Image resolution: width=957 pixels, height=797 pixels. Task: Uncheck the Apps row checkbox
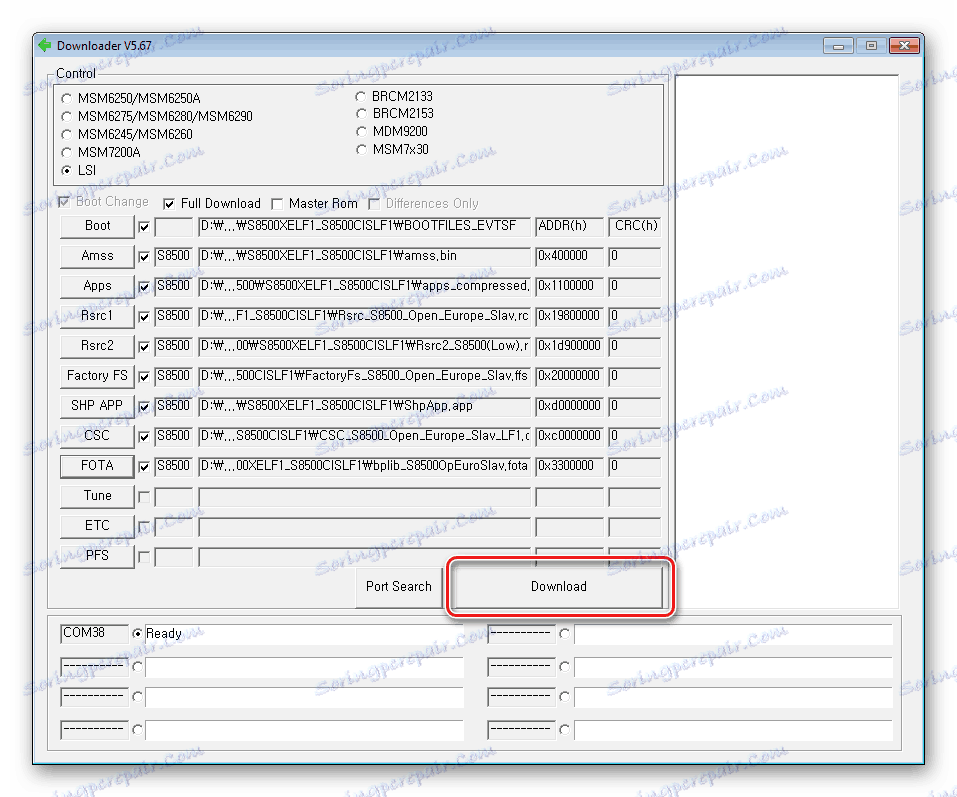click(x=144, y=287)
